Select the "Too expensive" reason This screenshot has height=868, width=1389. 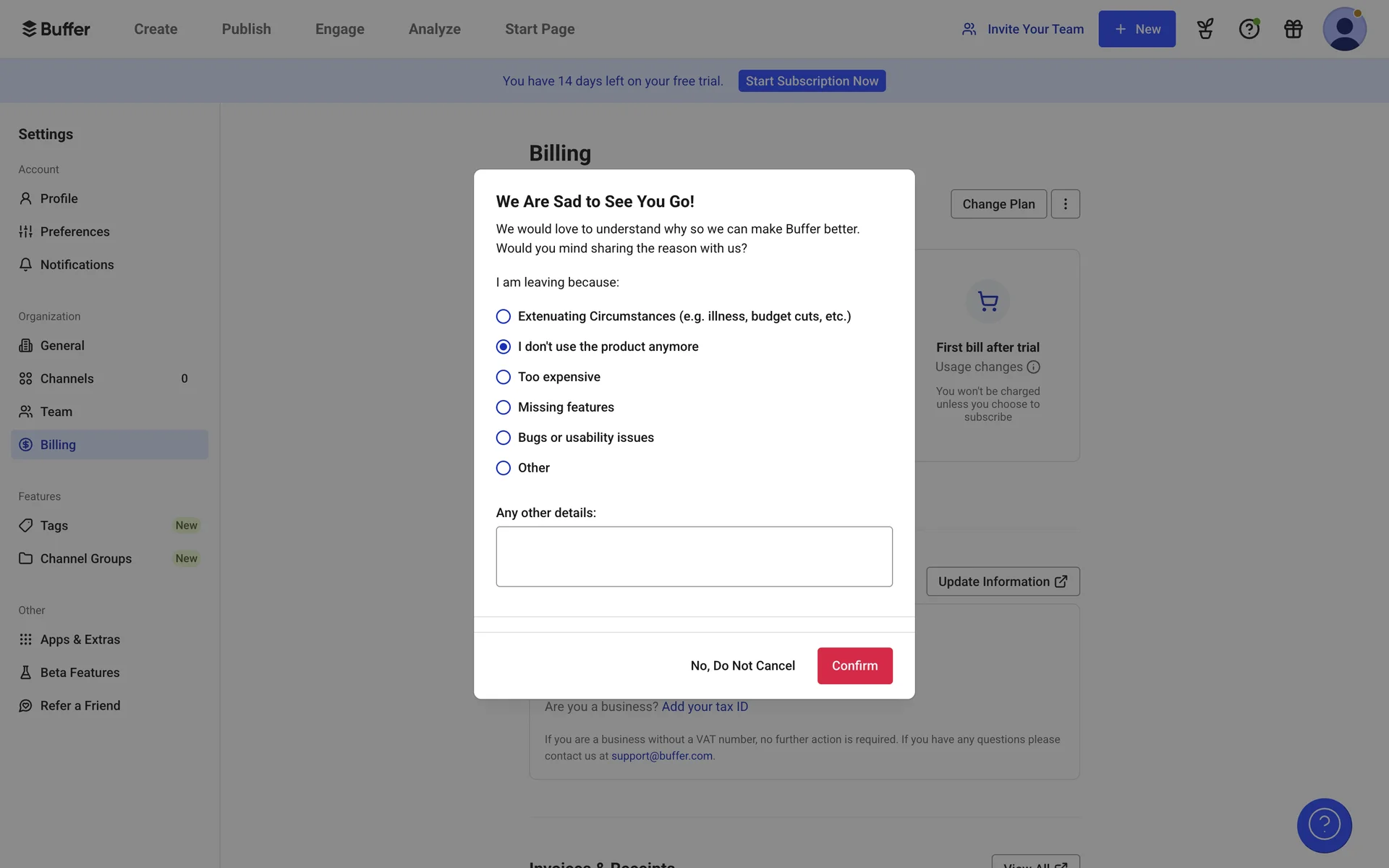[504, 377]
